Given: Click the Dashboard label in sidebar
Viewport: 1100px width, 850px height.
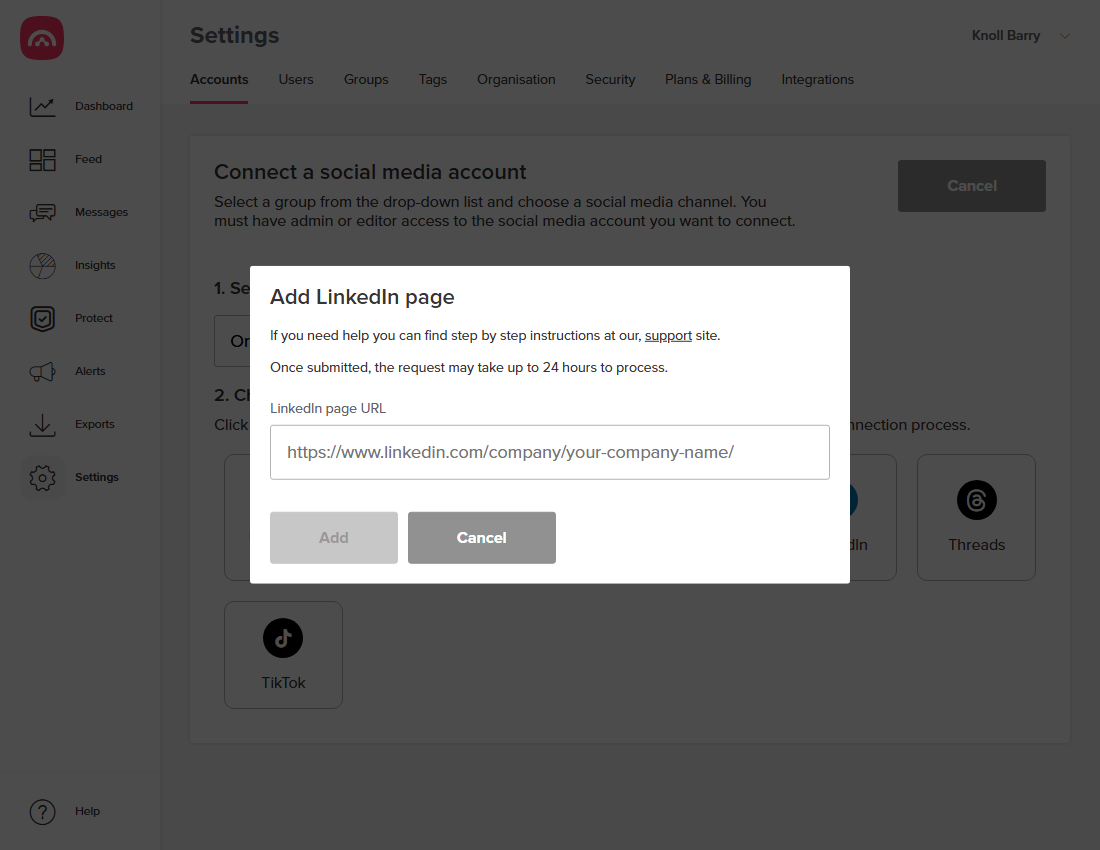Looking at the screenshot, I should pos(104,106).
